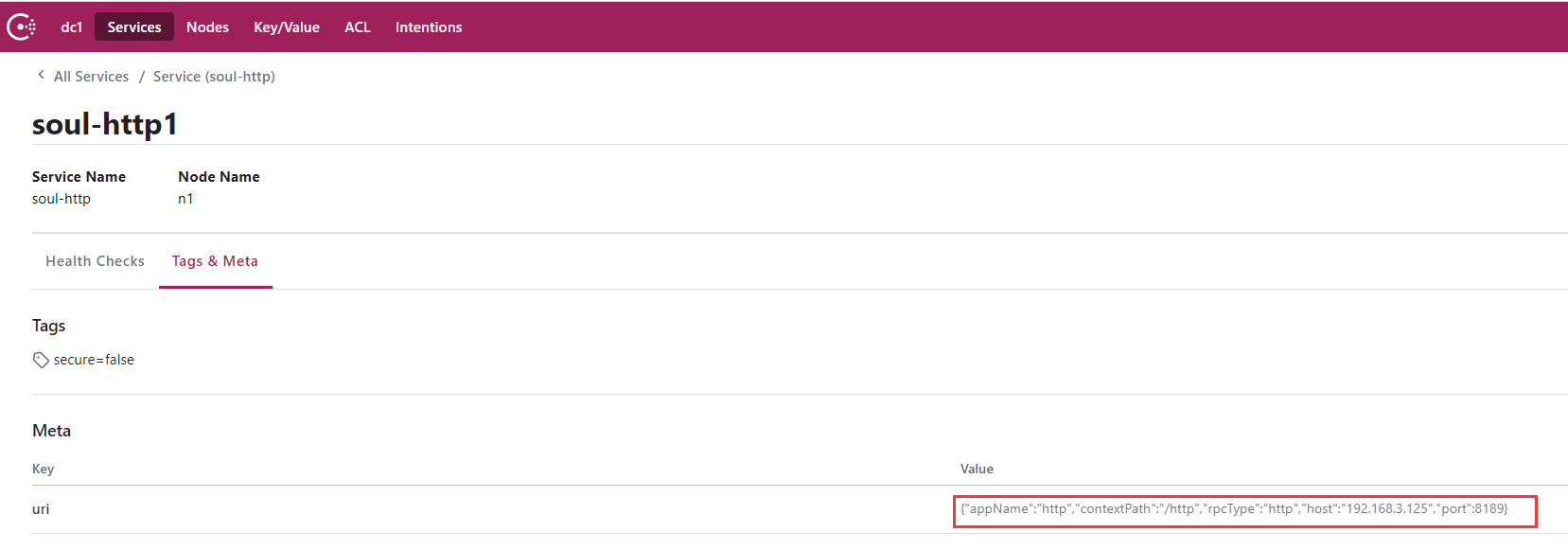This screenshot has width=1568, height=550.
Task: Open the dc1 datacenter selector
Action: [72, 27]
